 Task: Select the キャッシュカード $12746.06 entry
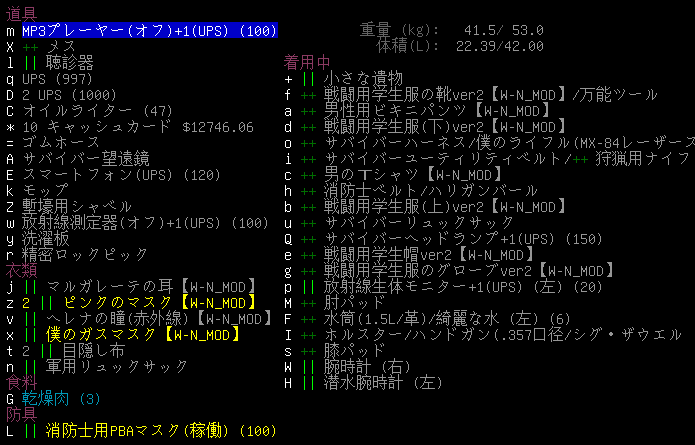click(142, 127)
